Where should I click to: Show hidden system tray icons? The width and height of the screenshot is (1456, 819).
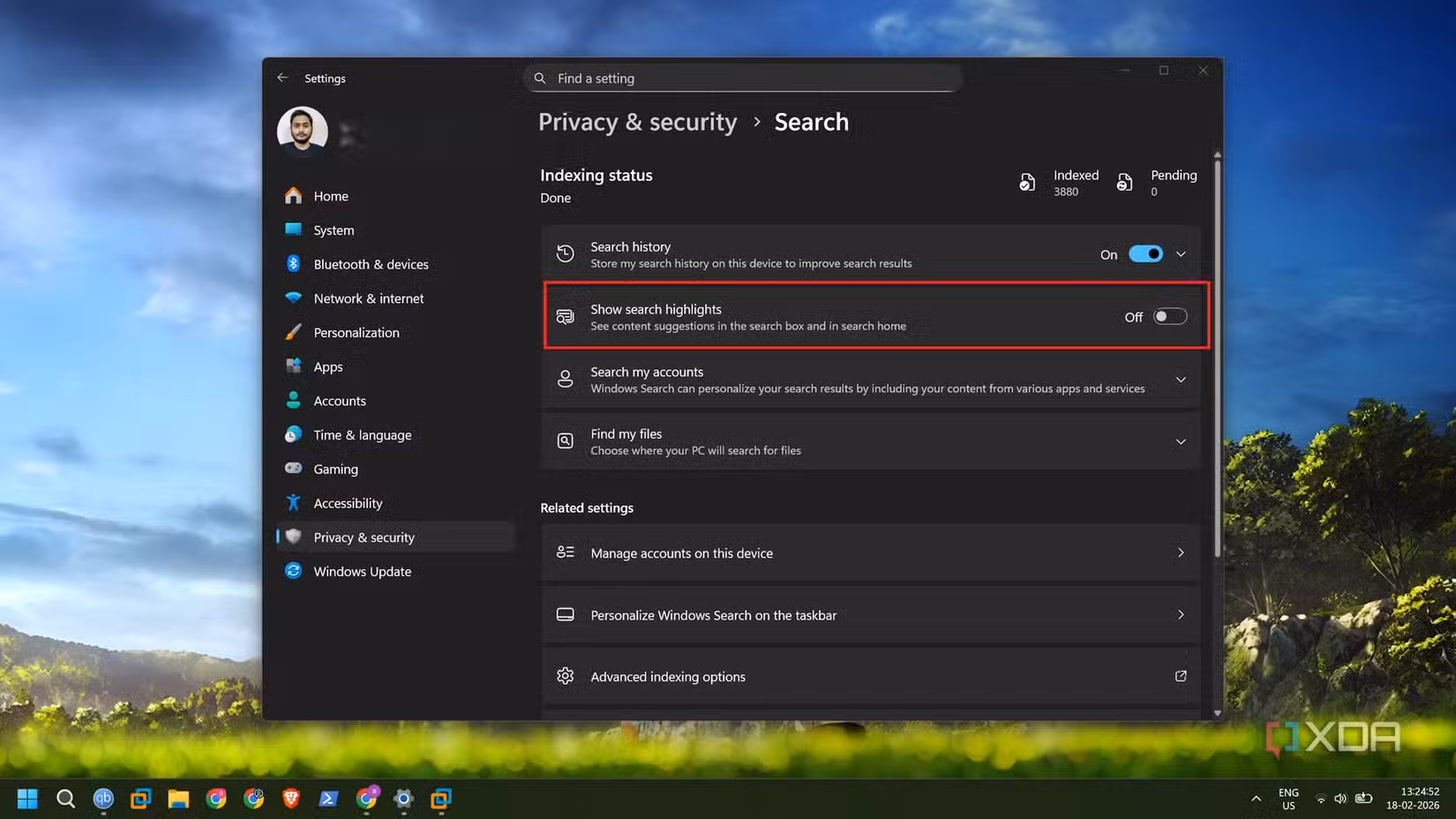click(x=1256, y=799)
